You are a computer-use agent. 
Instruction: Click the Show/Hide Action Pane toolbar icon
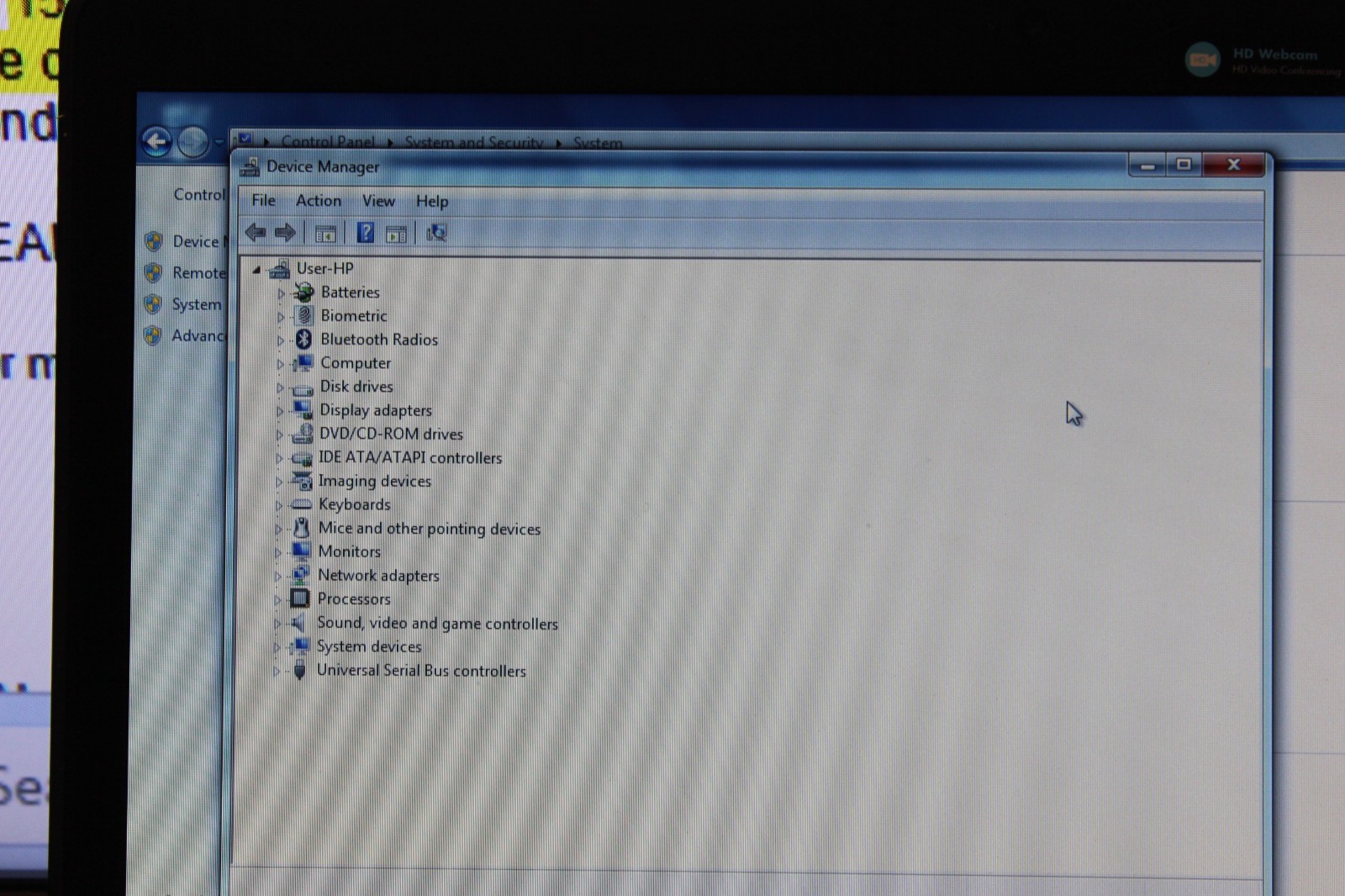396,235
